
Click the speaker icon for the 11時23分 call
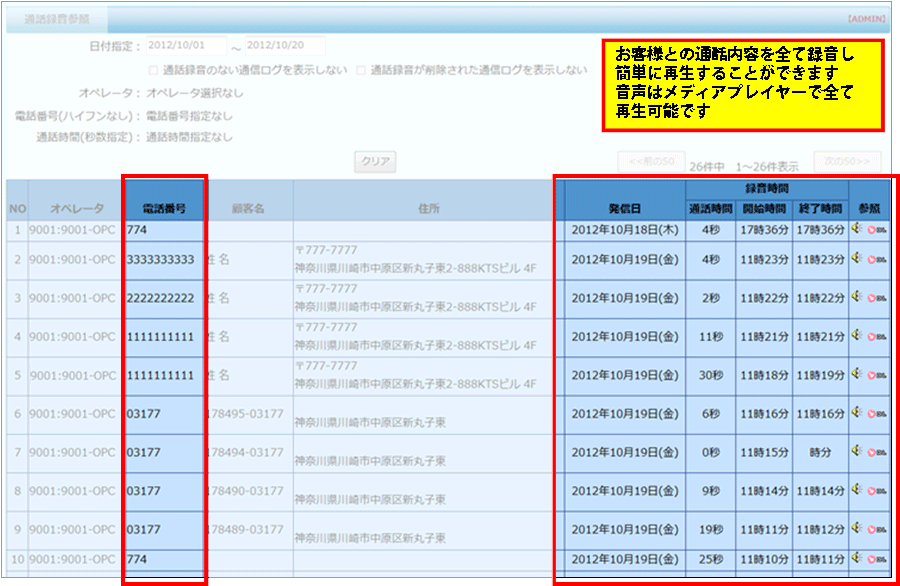857,259
